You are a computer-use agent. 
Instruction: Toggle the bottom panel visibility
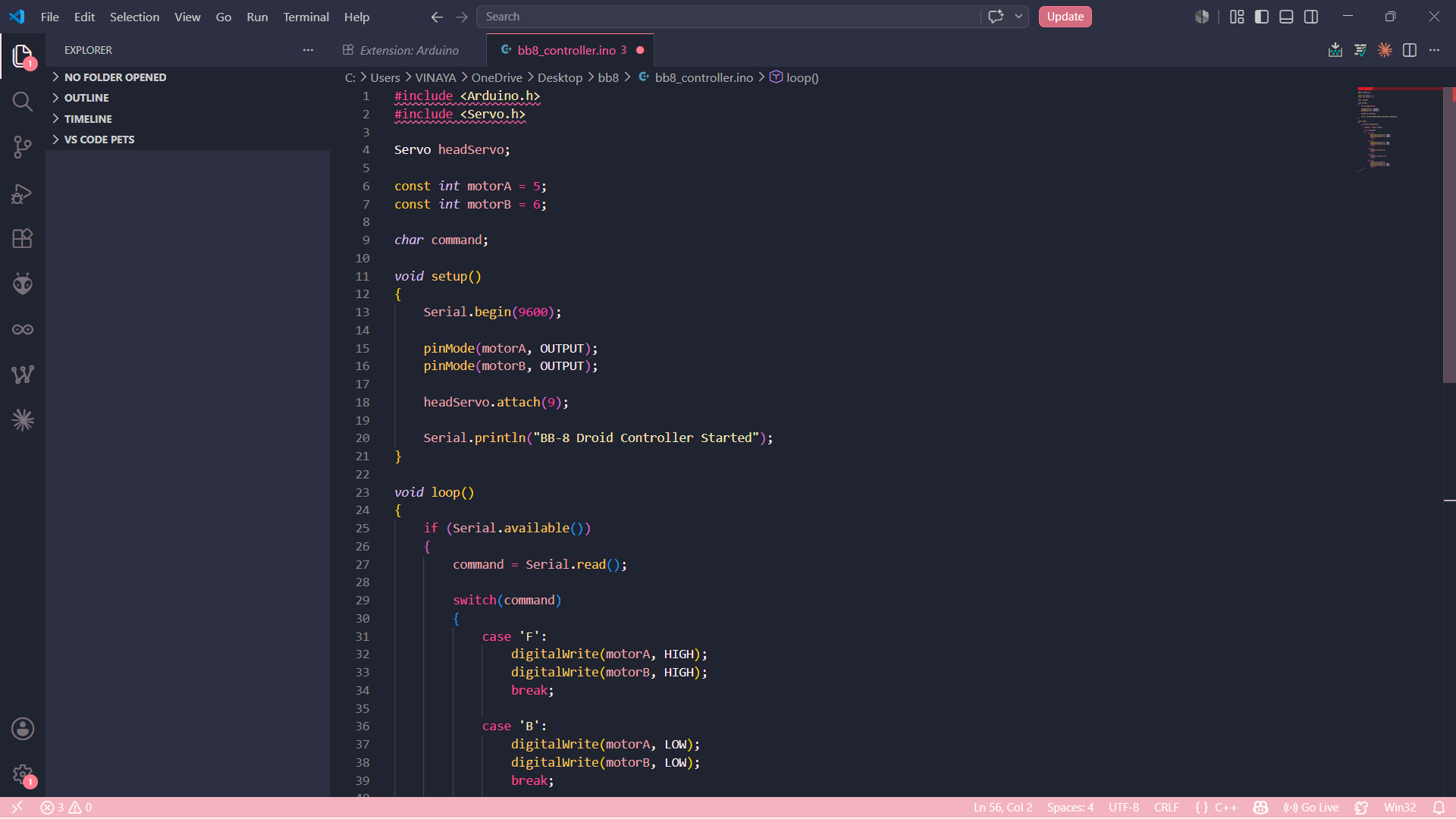(x=1286, y=17)
